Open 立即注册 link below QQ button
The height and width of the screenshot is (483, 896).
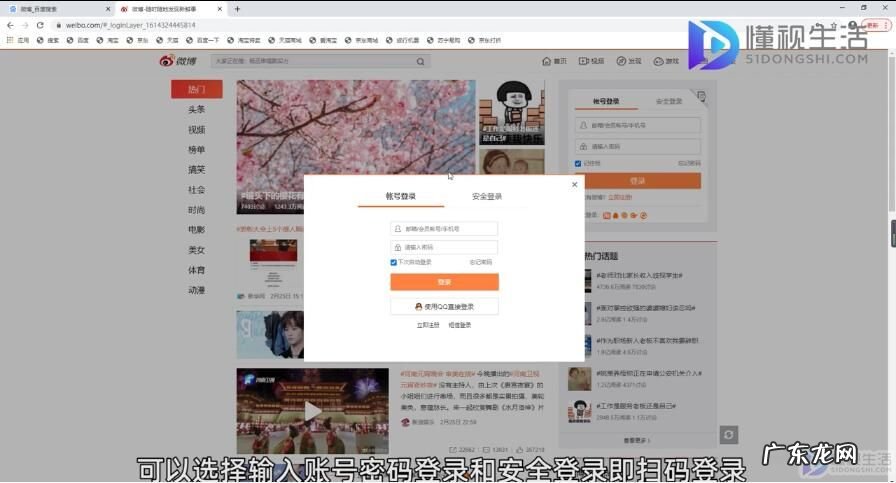pos(428,325)
